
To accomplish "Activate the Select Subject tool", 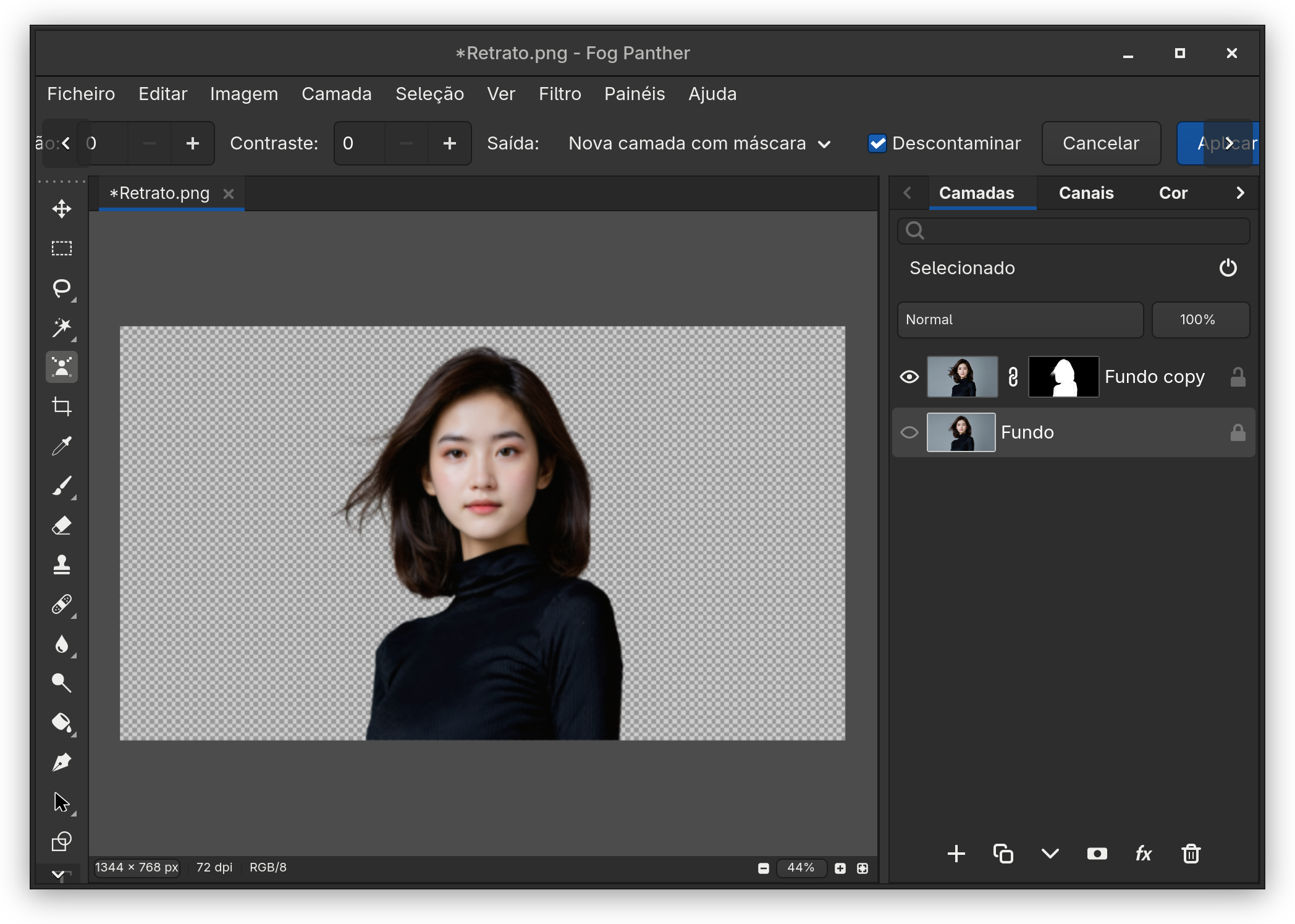I will coord(62,367).
